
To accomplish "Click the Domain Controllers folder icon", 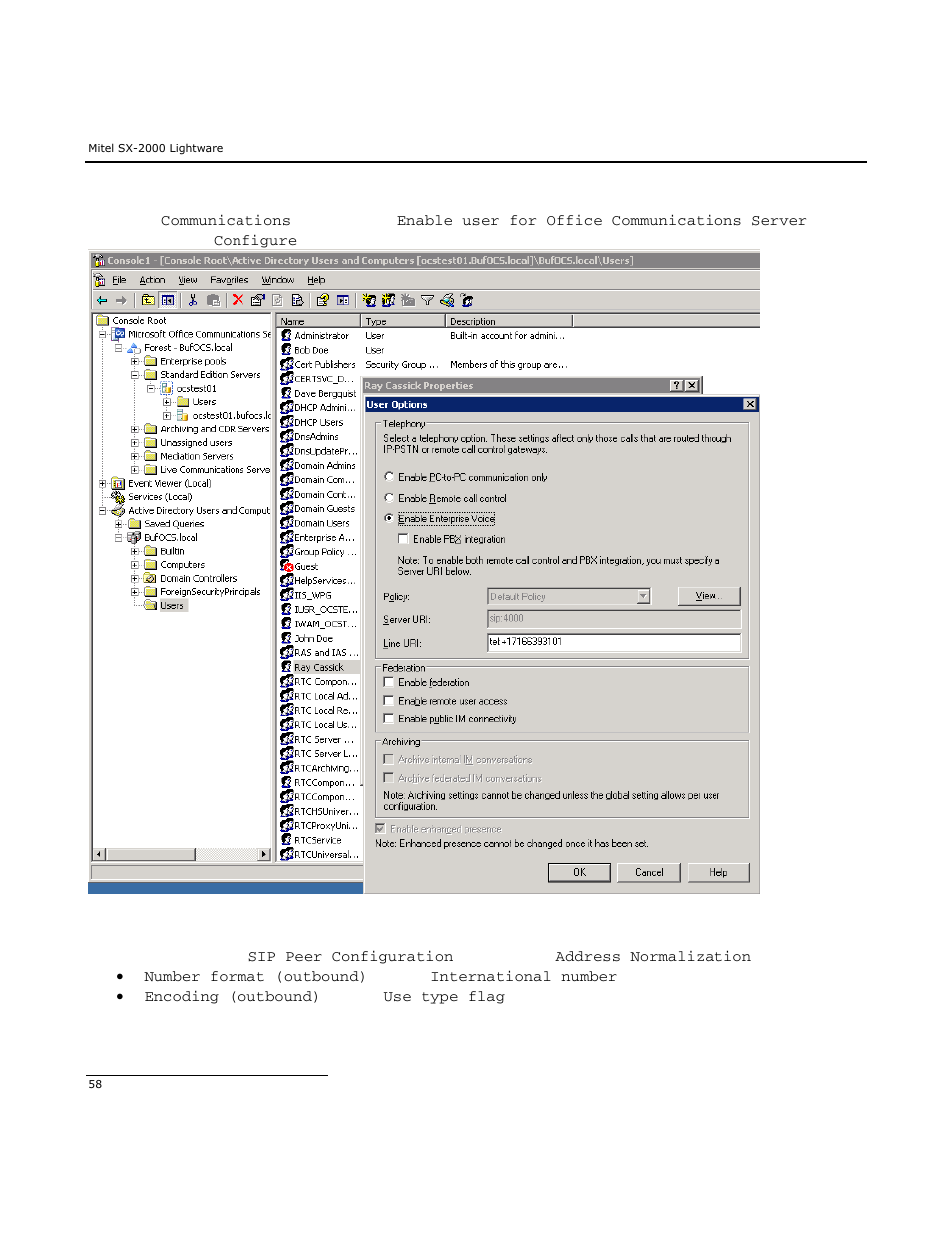I will (x=150, y=578).
